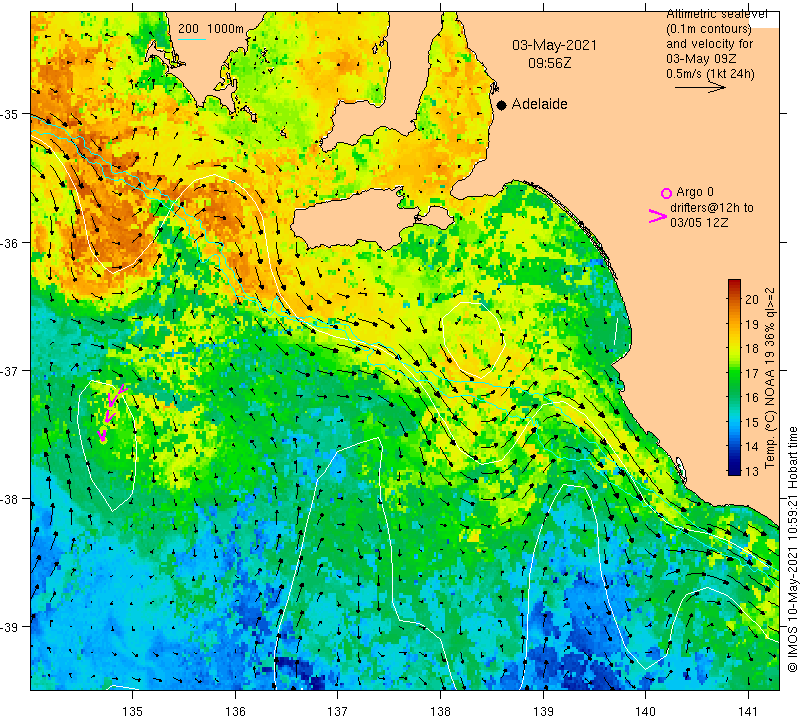The width and height of the screenshot is (800, 720).
Task: Click the 15 label on temperature scale
Action: pyautogui.click(x=752, y=422)
